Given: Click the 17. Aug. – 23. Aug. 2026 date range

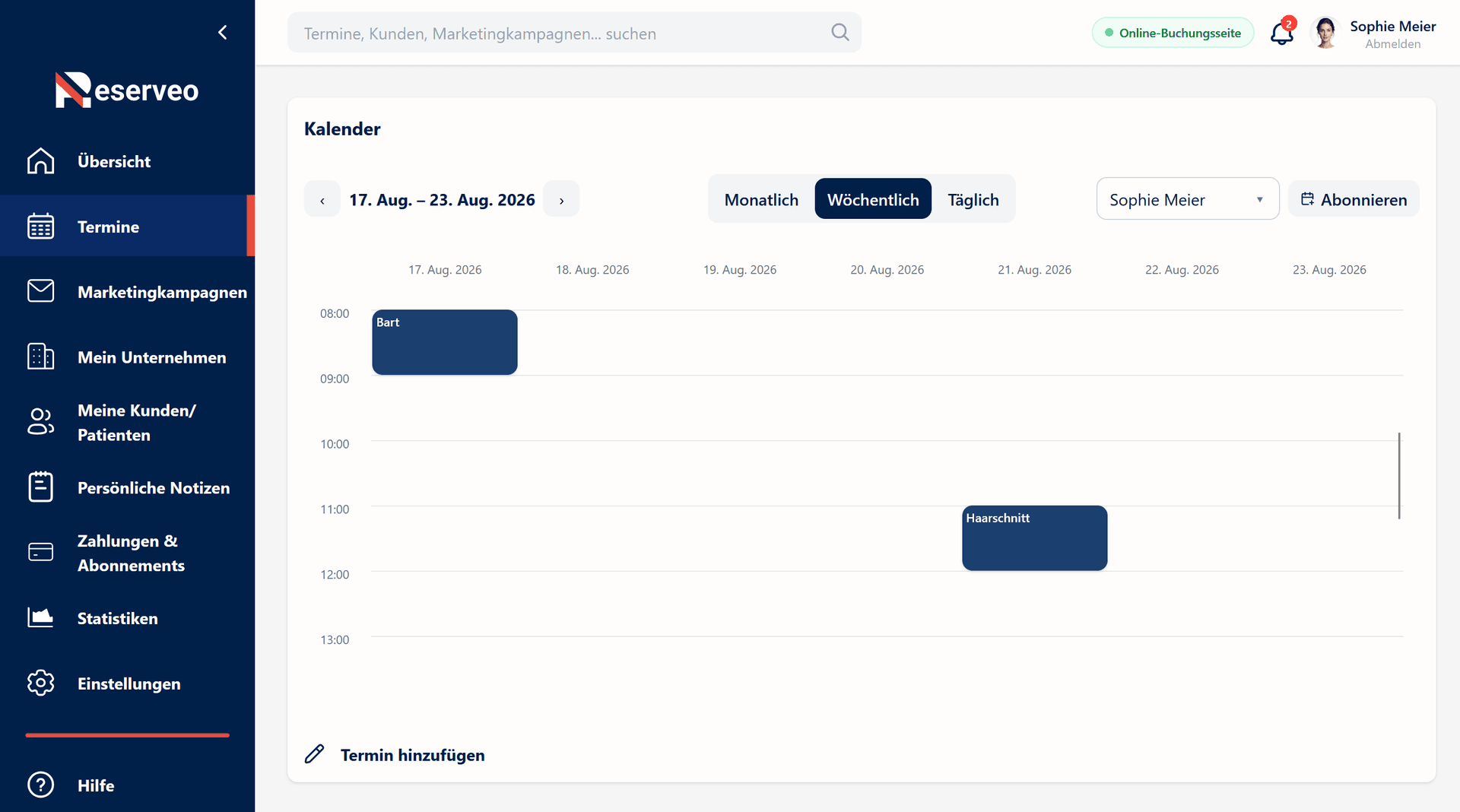Looking at the screenshot, I should [442, 200].
